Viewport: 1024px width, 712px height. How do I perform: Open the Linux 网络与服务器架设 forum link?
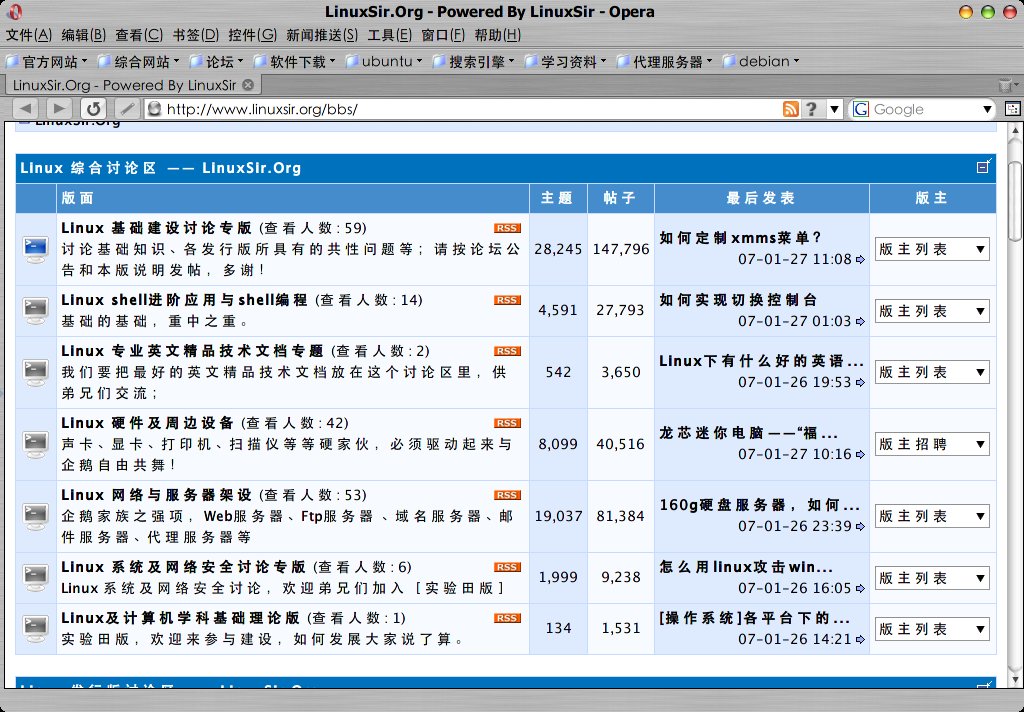click(156, 494)
